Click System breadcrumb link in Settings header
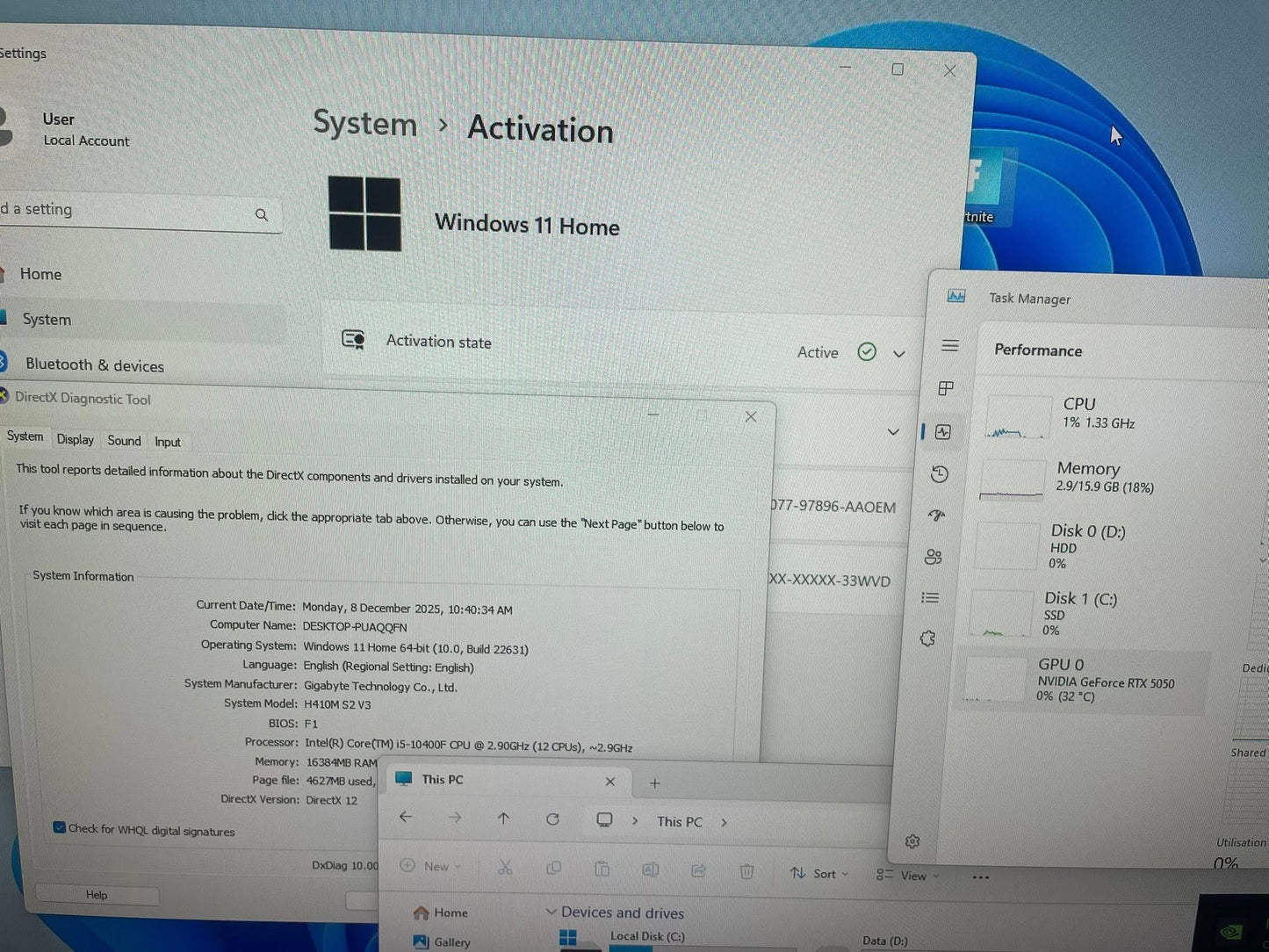1269x952 pixels. click(365, 124)
